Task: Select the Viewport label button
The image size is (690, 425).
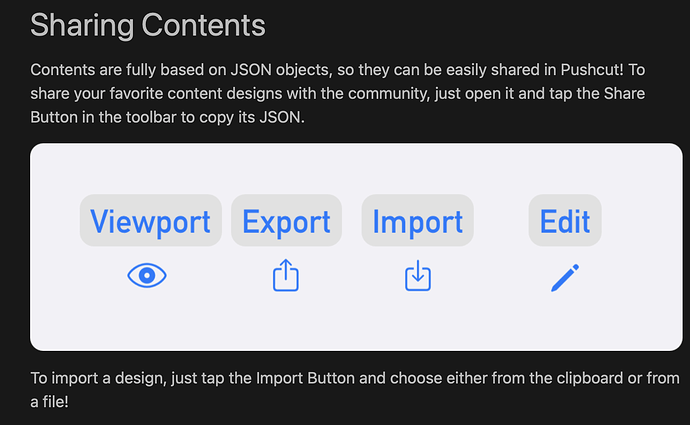Action: coord(150,220)
